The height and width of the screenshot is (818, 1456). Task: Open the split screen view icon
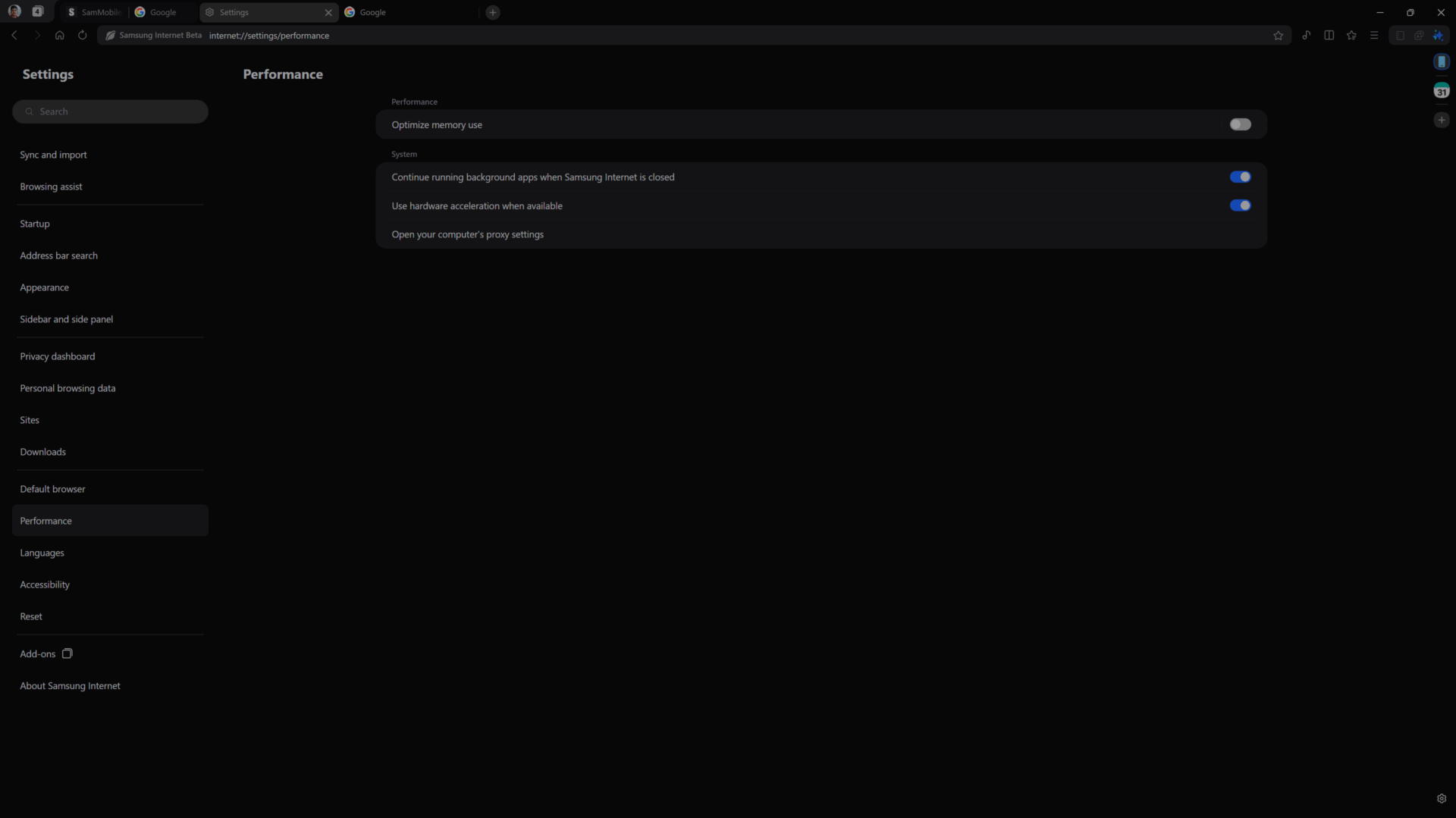pos(1329,35)
